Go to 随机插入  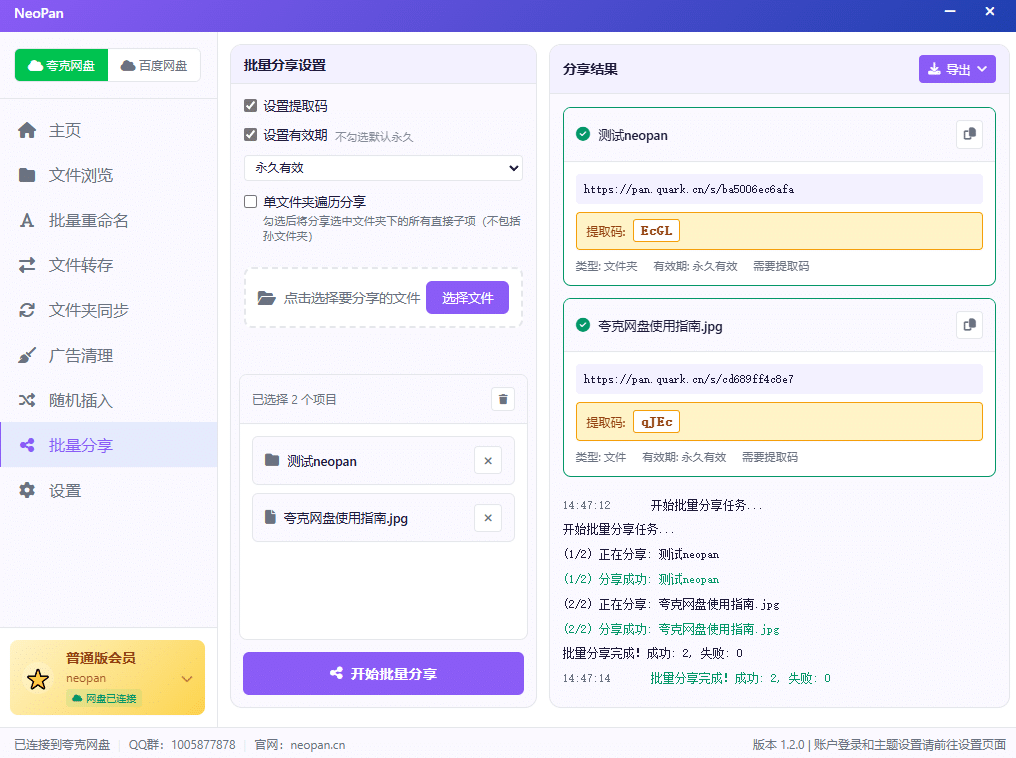109,400
